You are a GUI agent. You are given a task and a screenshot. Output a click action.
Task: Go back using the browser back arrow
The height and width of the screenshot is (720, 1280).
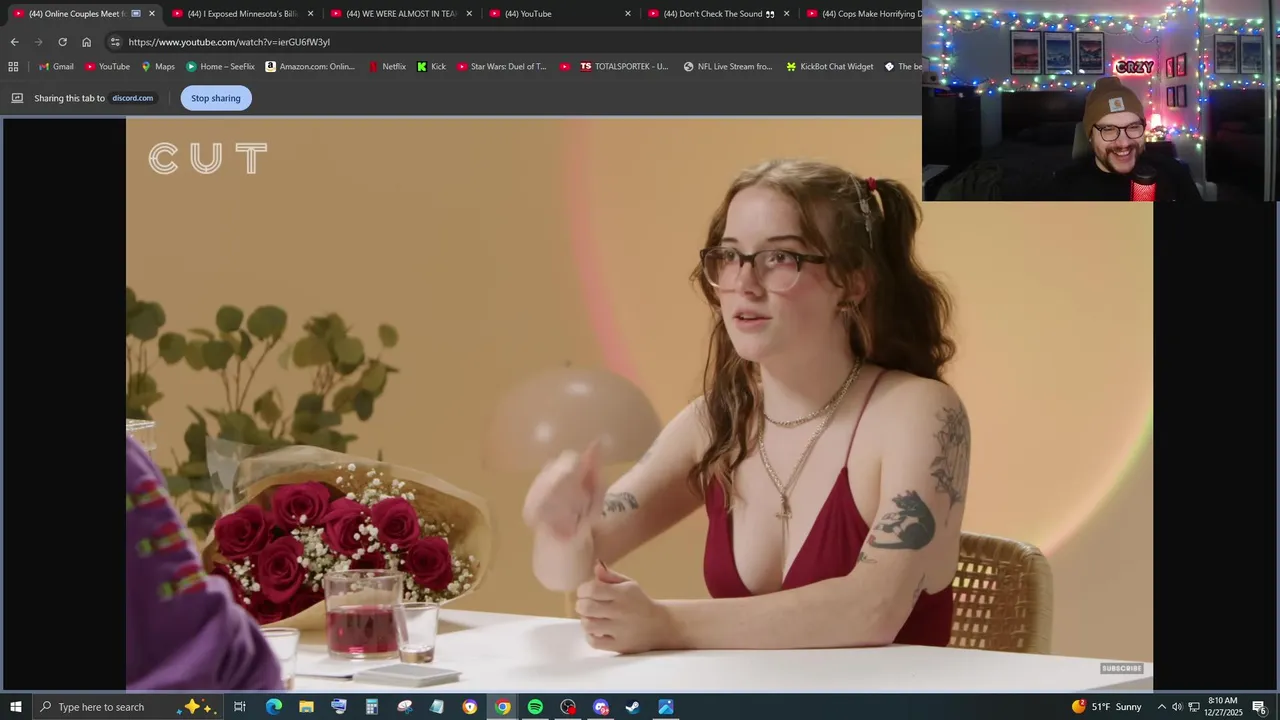pos(14,42)
